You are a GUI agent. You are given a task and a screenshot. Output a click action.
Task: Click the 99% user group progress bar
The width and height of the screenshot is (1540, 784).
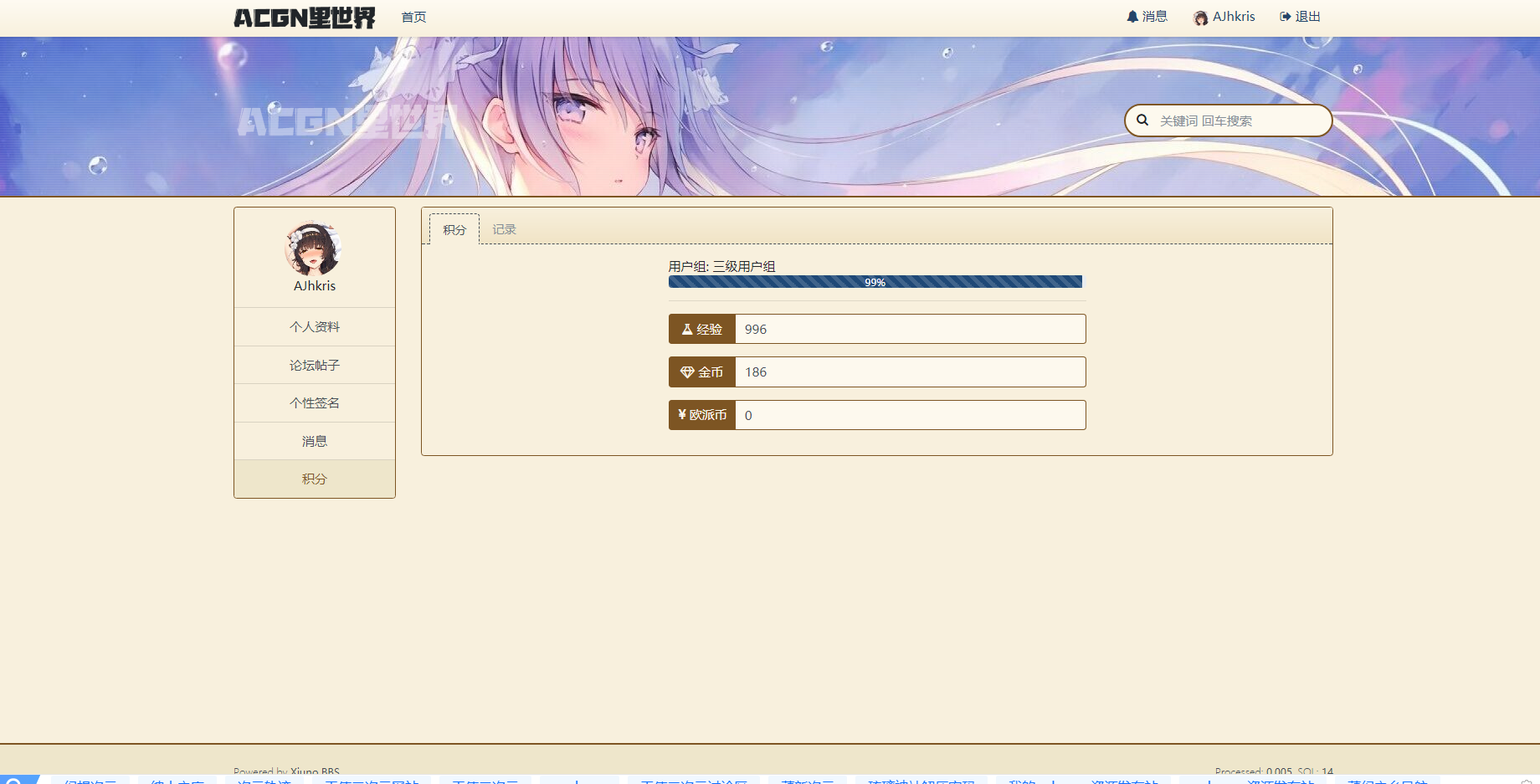click(875, 282)
